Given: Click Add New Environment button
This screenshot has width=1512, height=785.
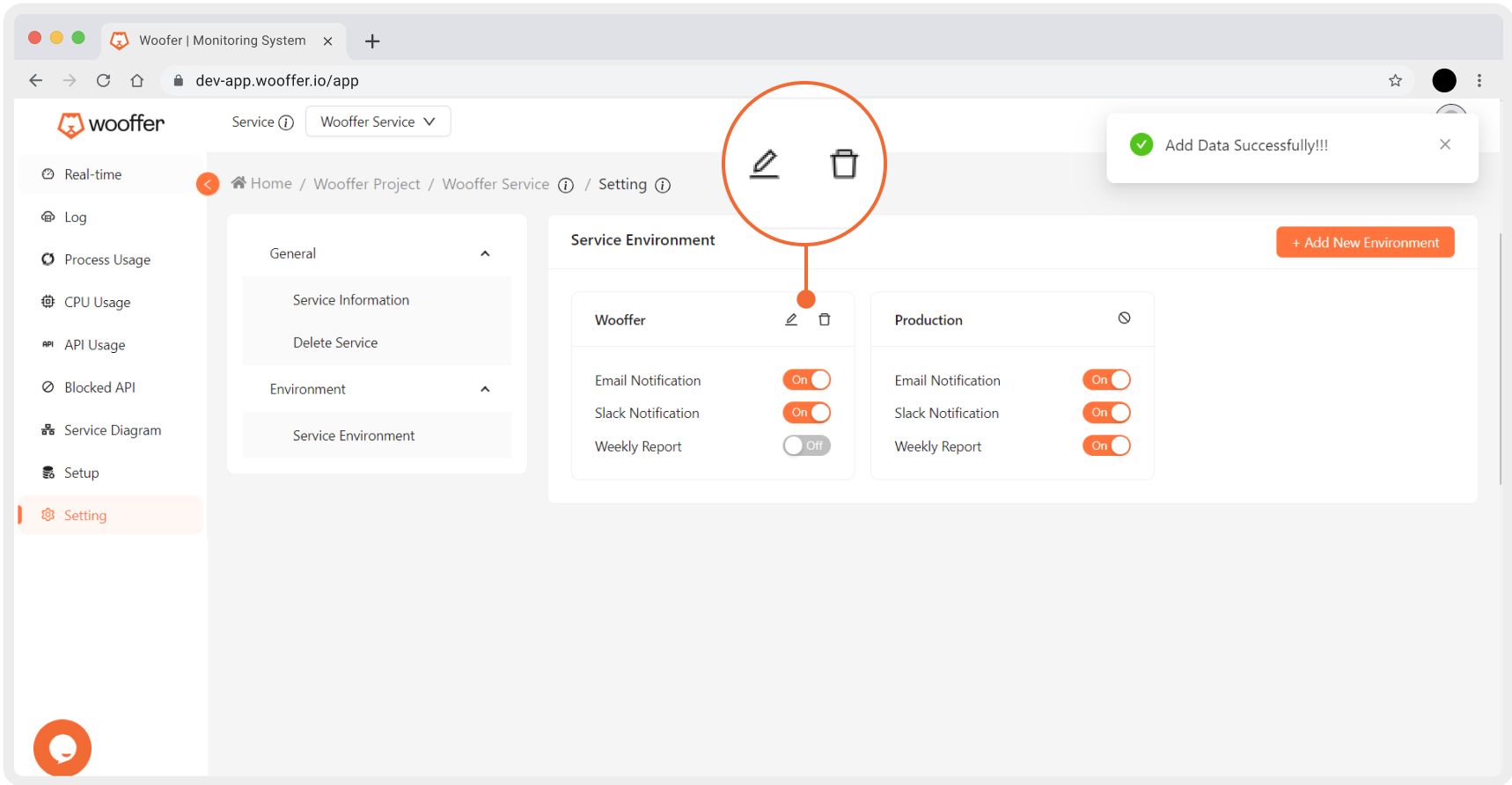Looking at the screenshot, I should click(x=1365, y=242).
